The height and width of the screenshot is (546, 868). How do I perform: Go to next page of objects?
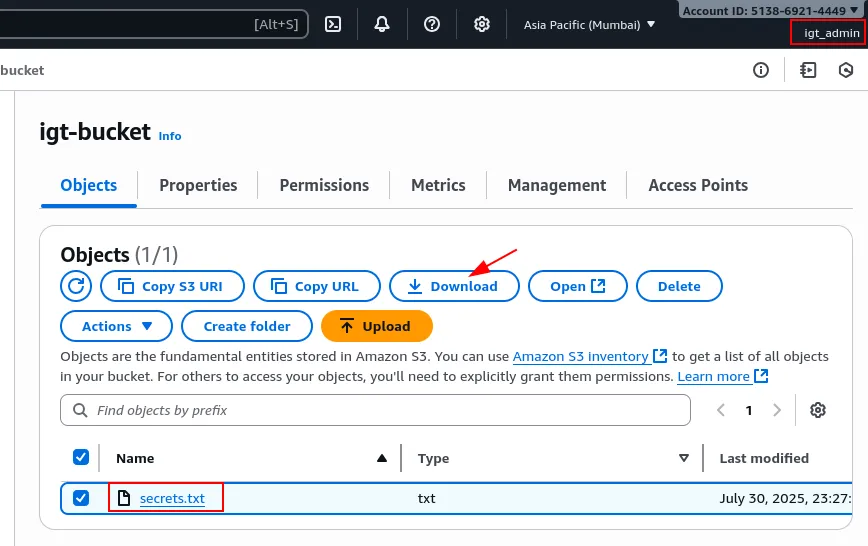click(x=777, y=410)
